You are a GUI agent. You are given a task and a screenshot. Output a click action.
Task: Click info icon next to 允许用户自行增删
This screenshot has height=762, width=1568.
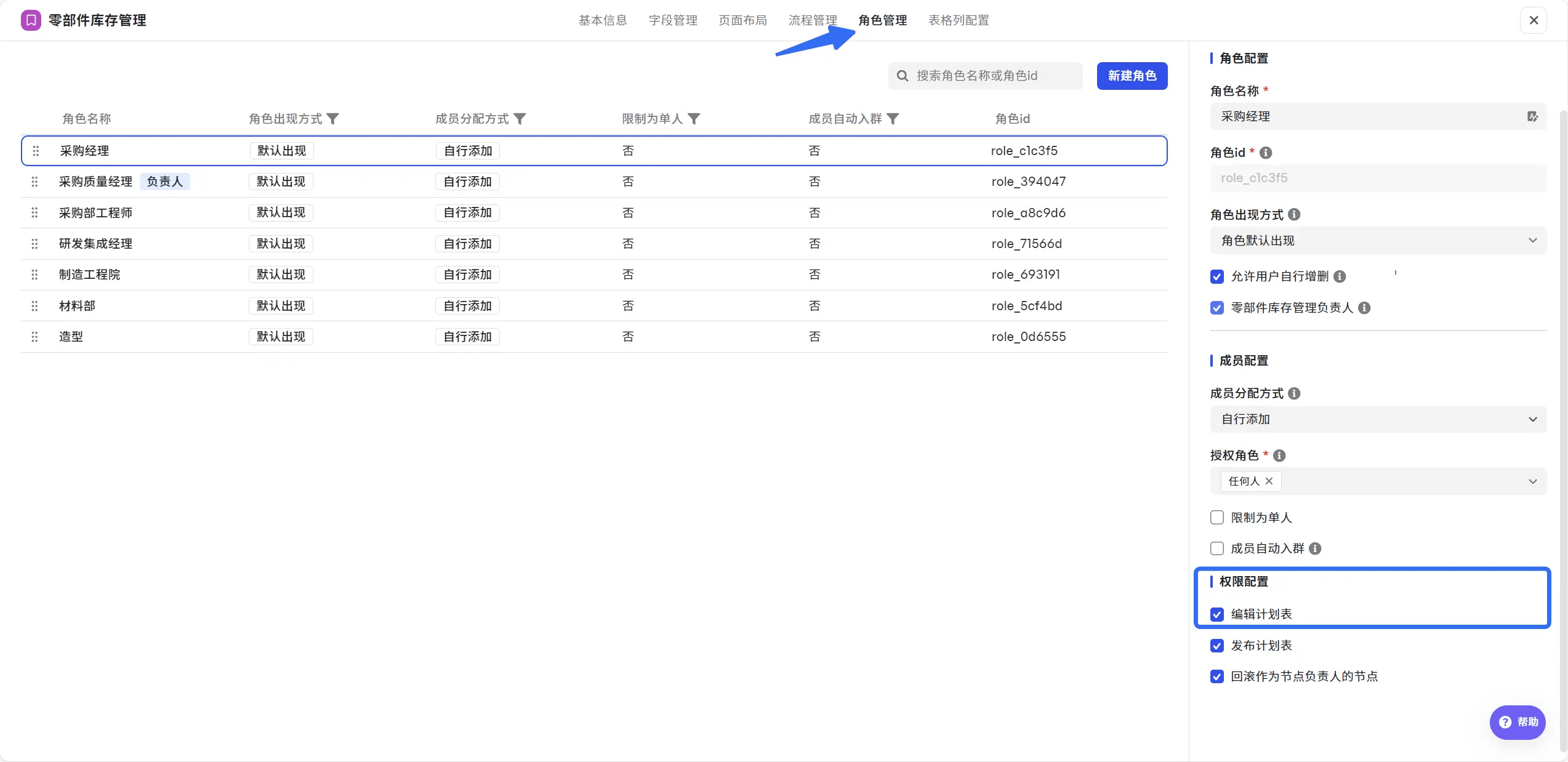click(x=1340, y=276)
